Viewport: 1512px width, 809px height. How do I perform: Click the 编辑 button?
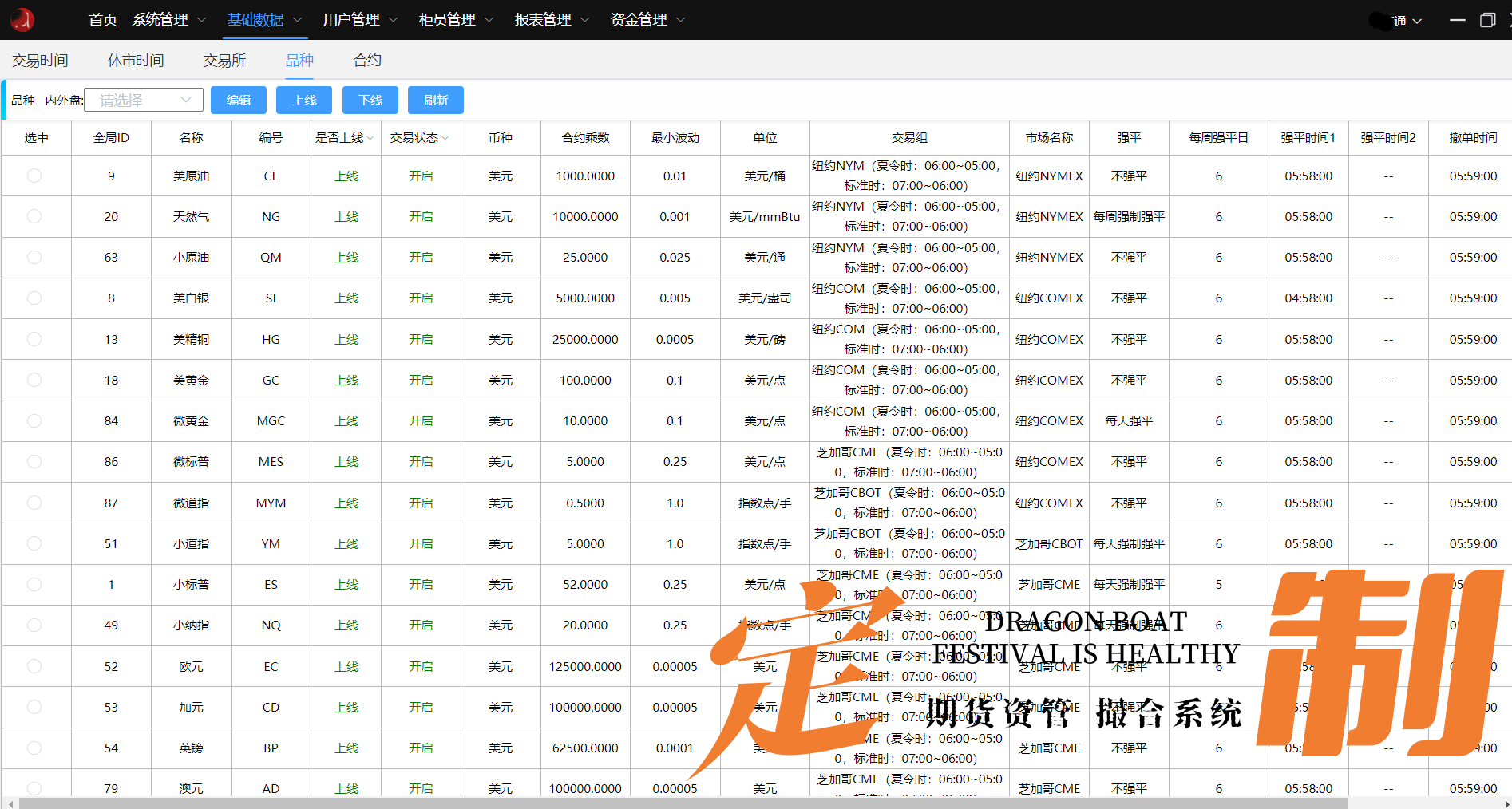tap(238, 100)
